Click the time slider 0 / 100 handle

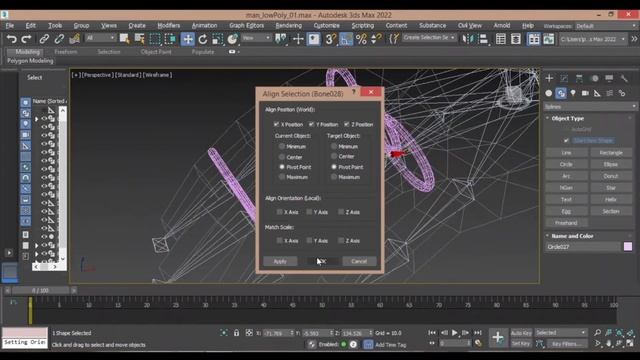[40, 290]
